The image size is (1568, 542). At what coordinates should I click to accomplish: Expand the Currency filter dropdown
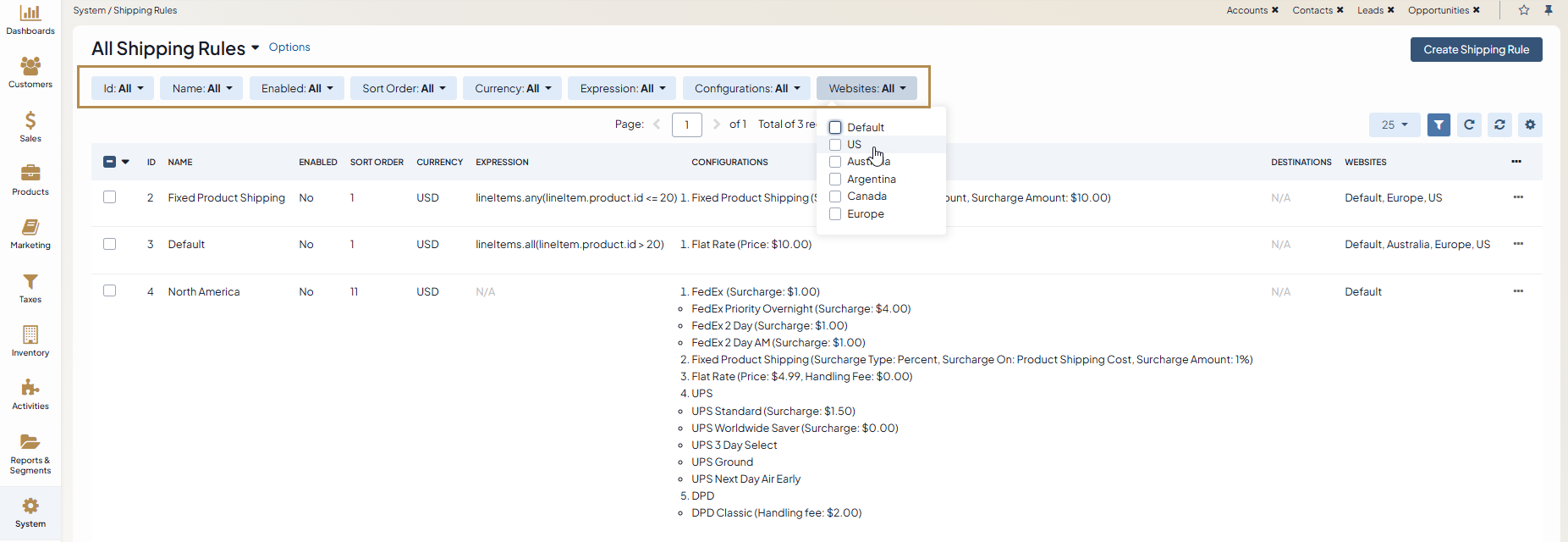tap(512, 89)
